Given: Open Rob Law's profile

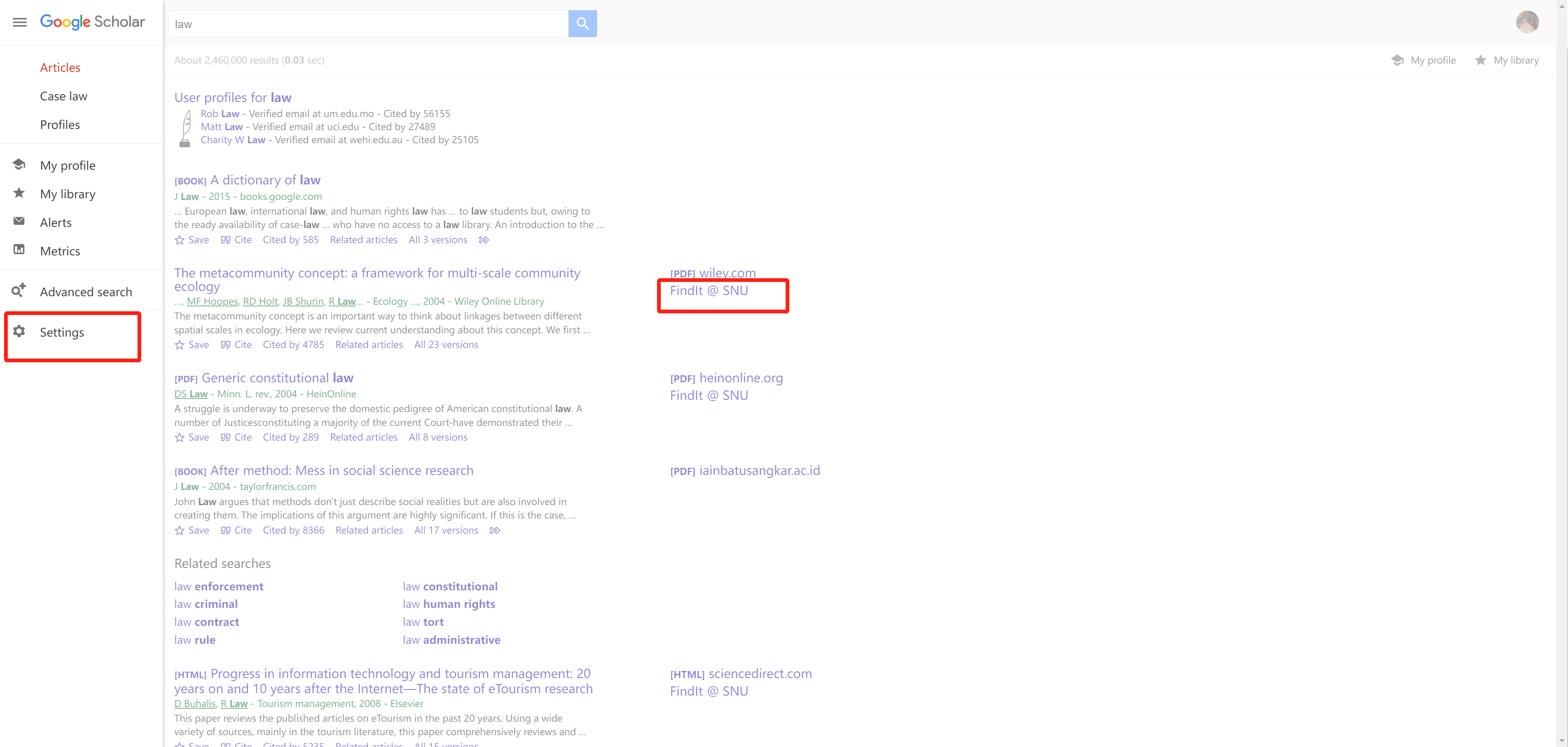Looking at the screenshot, I should pos(220,114).
